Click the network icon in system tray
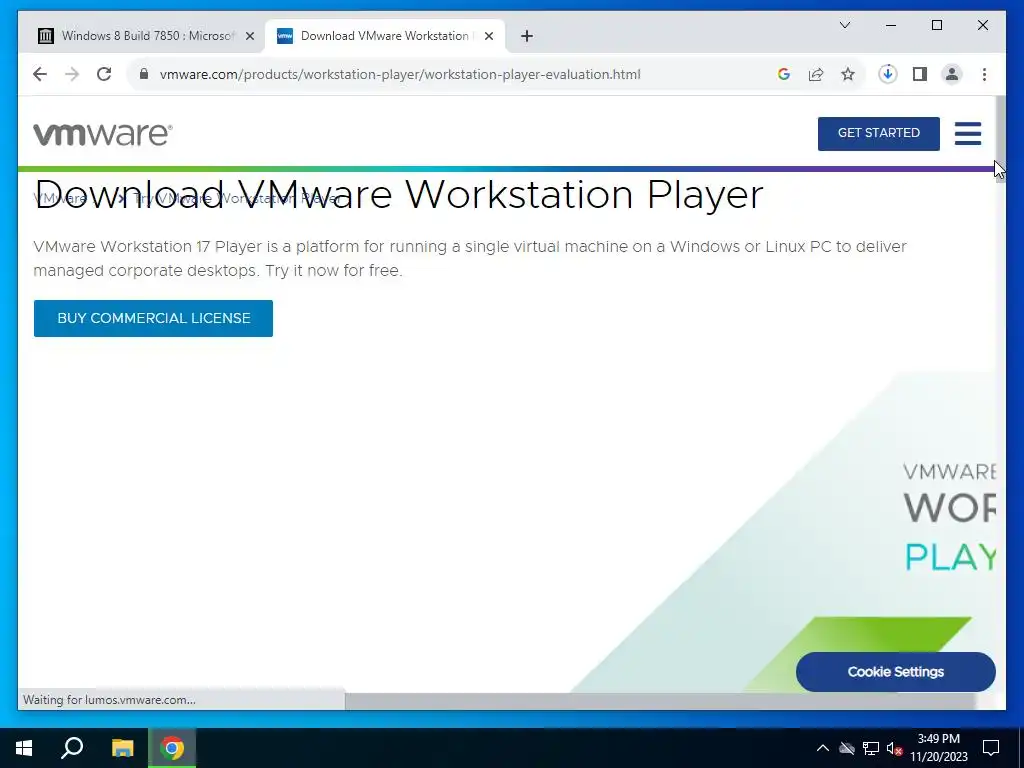This screenshot has height=768, width=1024. 871,748
